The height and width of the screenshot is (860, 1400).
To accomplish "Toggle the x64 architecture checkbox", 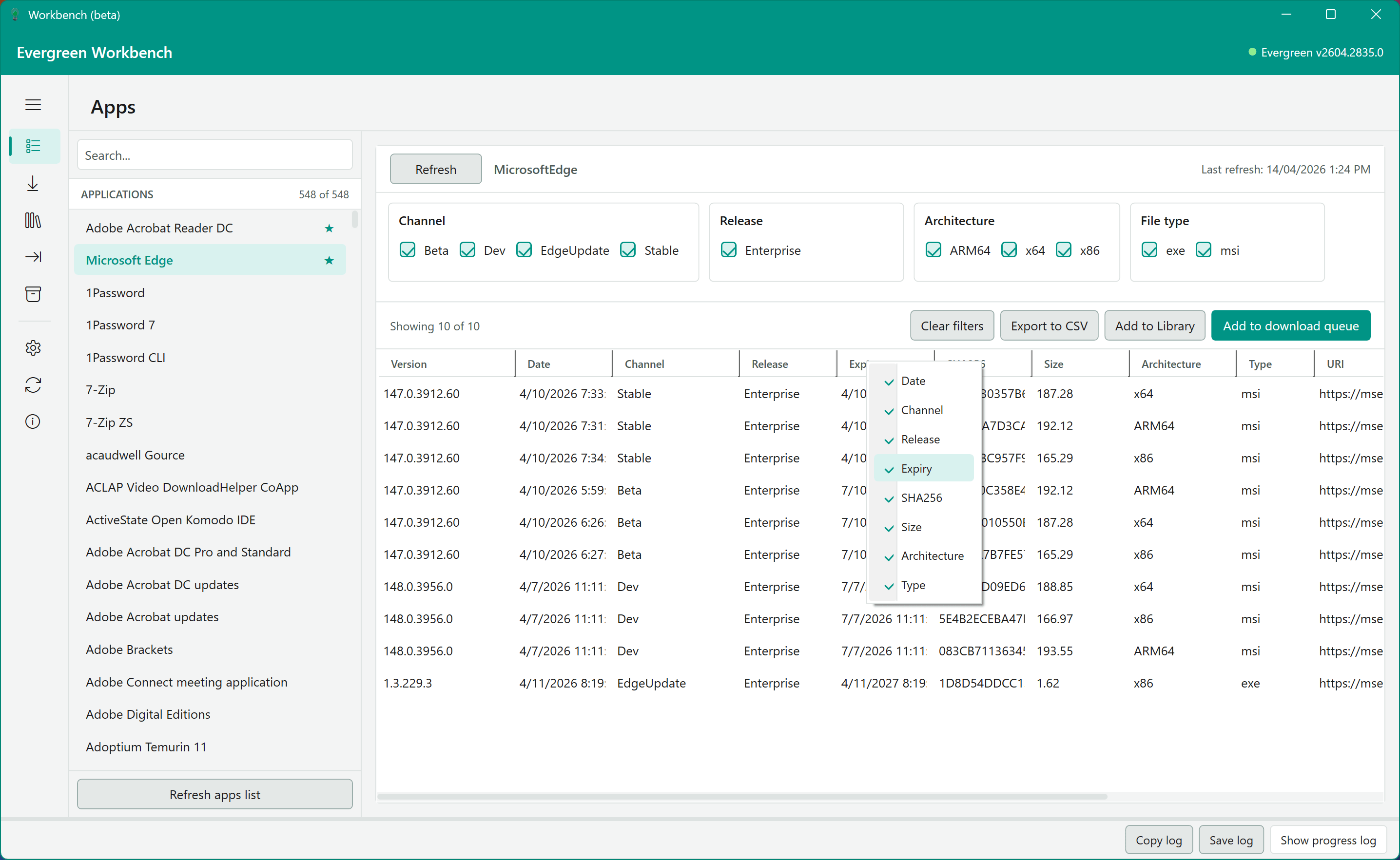I will click(1009, 249).
